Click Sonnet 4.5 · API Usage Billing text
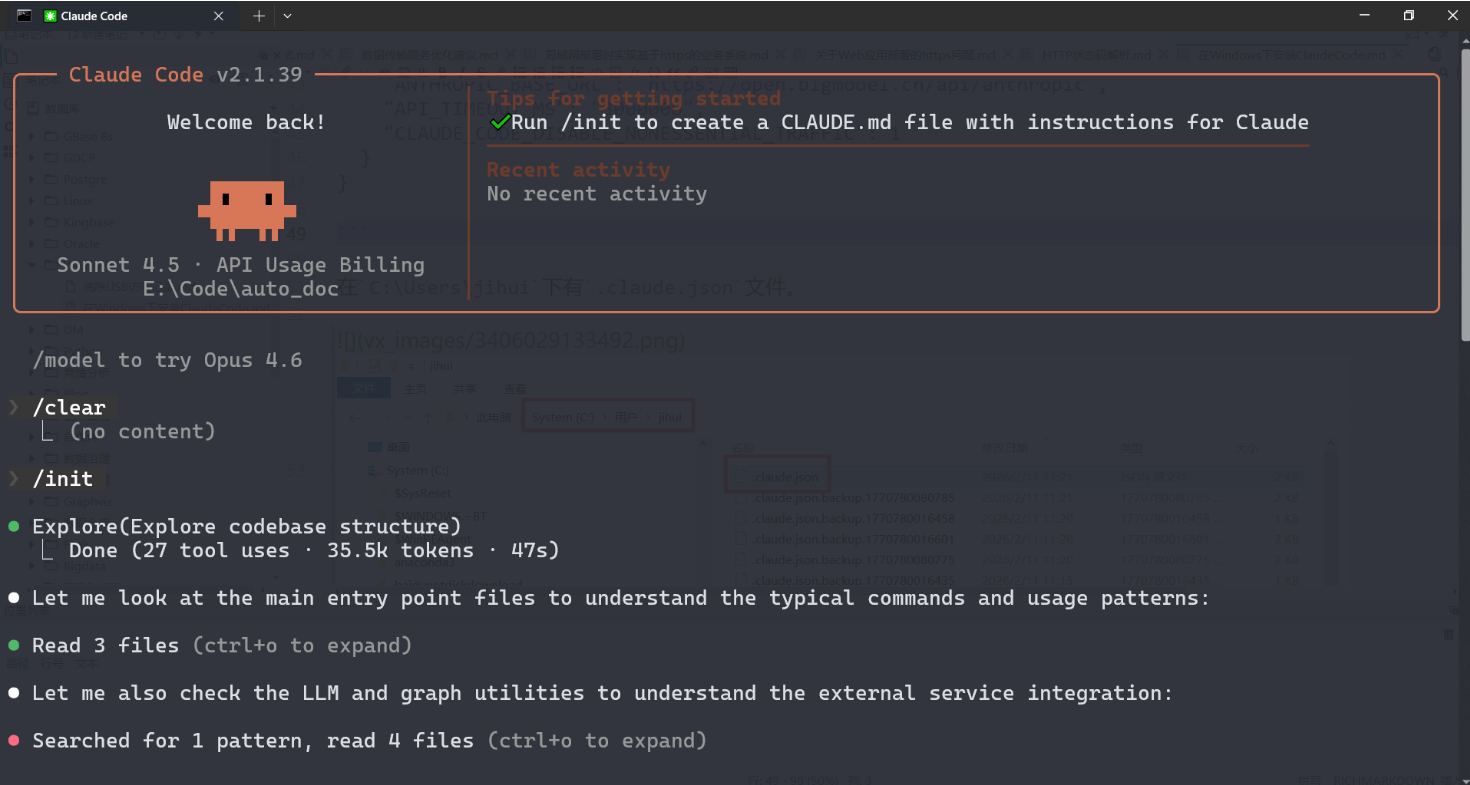The image size is (1470, 785). pyautogui.click(x=240, y=265)
